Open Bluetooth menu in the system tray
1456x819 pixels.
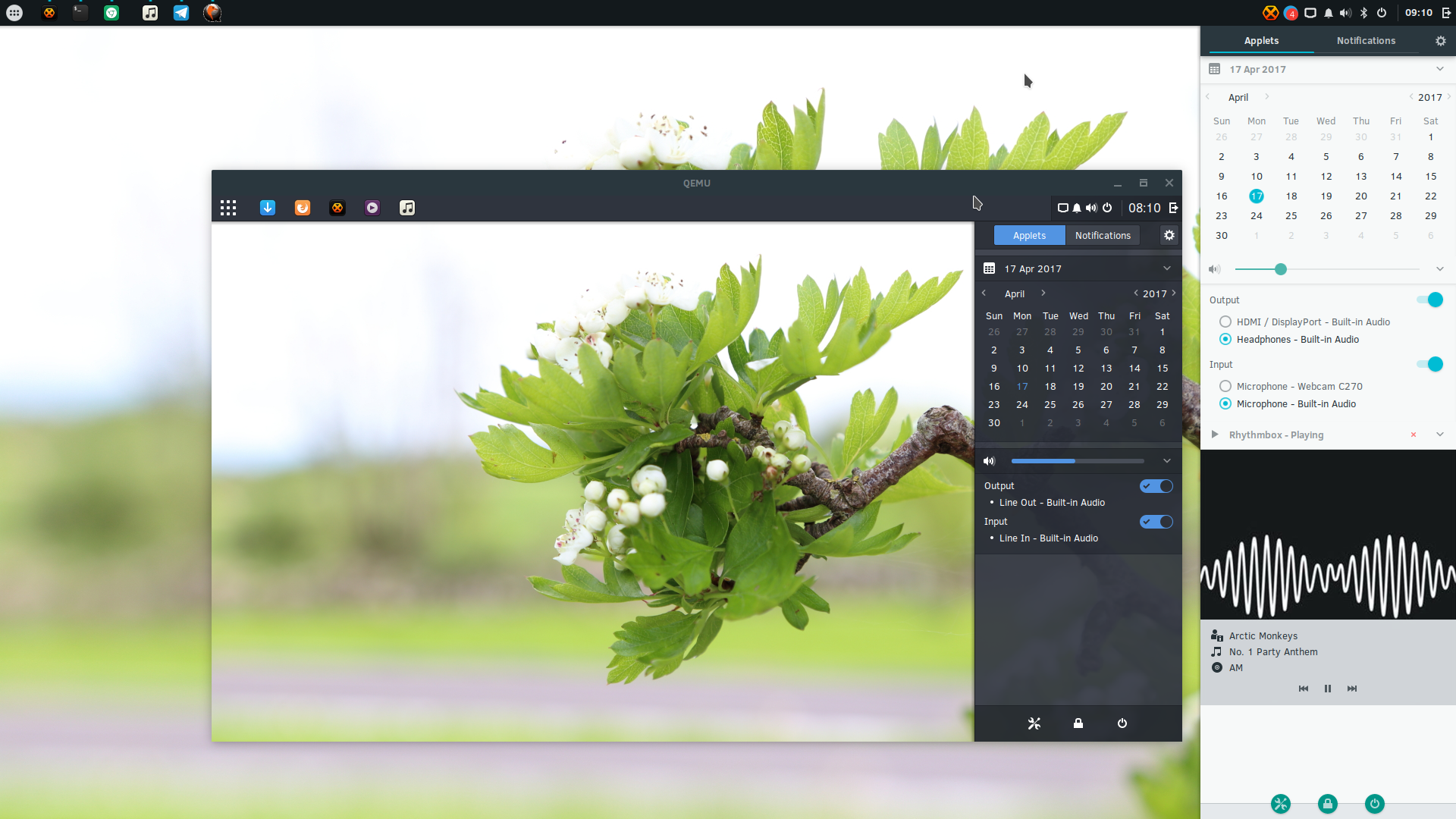coord(1363,13)
